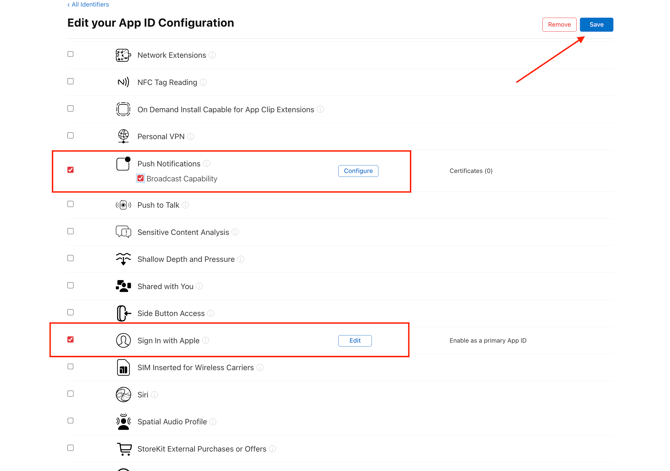Click the Spatial Audio Profile icon
This screenshot has width=670, height=471.
[x=123, y=422]
